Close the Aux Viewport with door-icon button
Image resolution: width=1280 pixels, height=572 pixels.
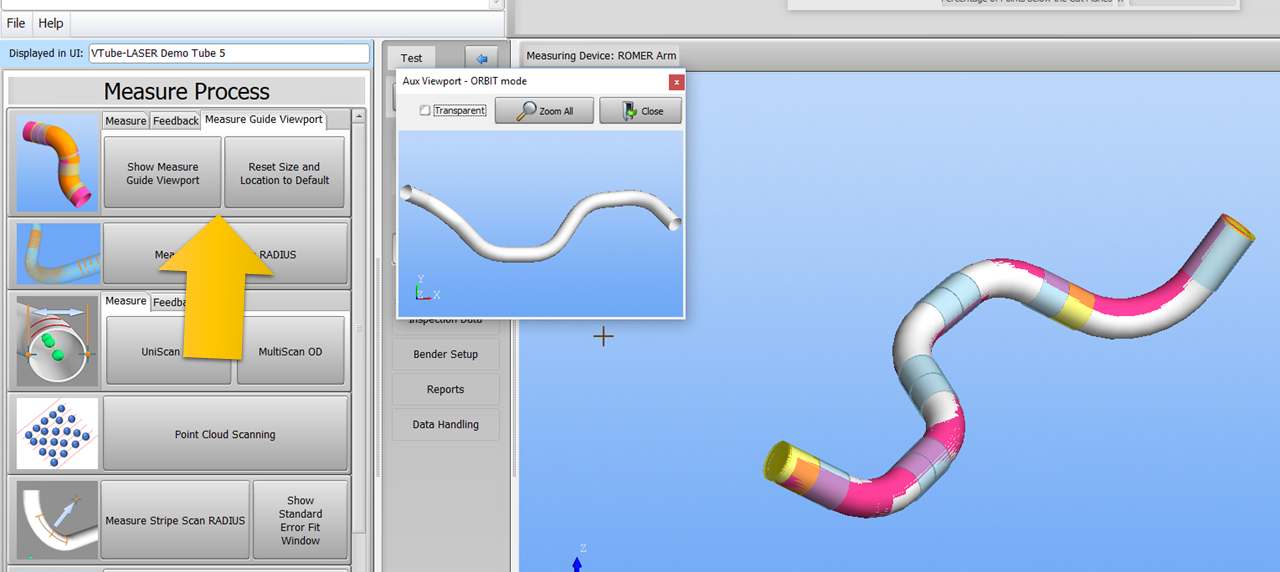(x=640, y=111)
